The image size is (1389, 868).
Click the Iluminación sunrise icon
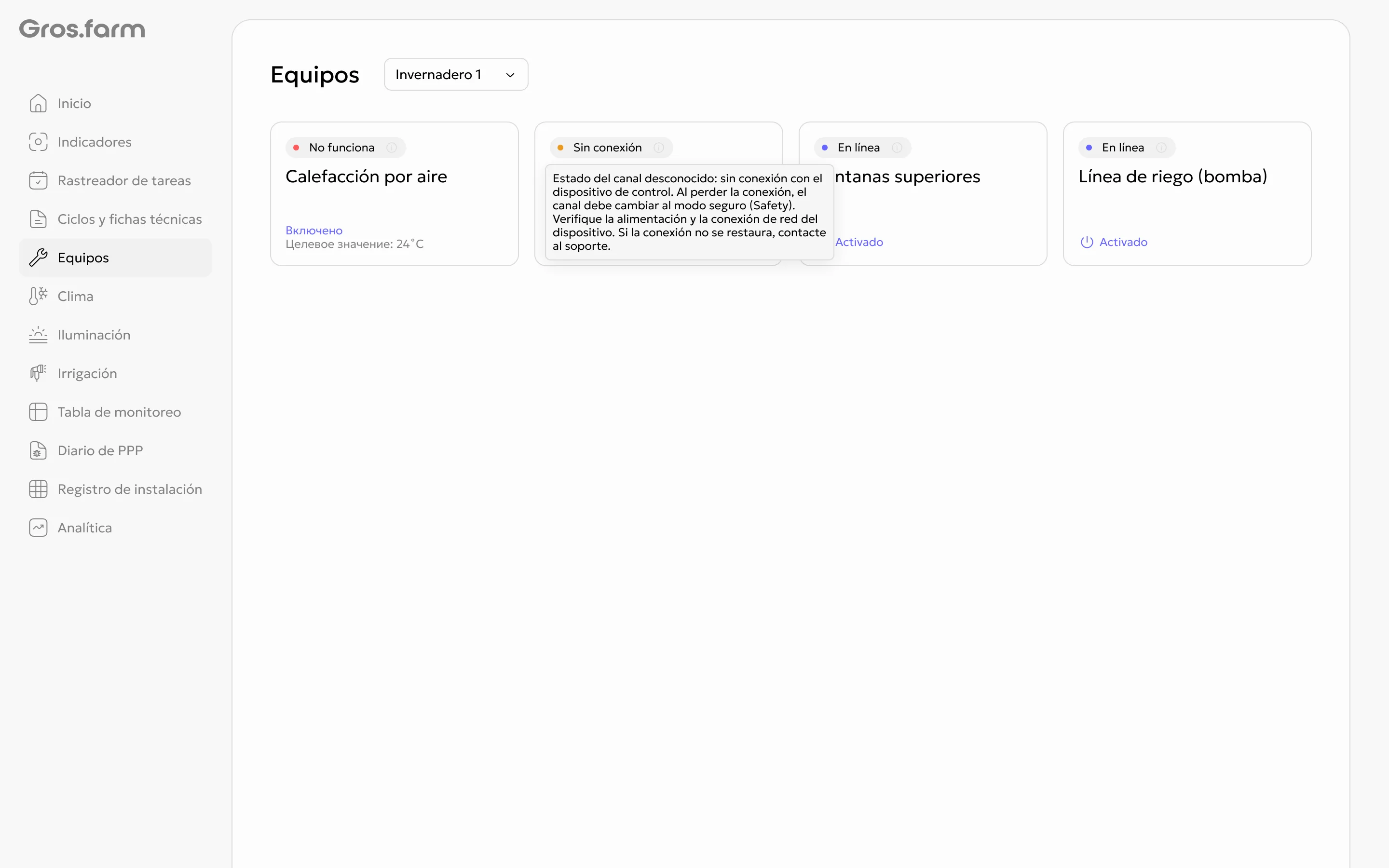[38, 335]
